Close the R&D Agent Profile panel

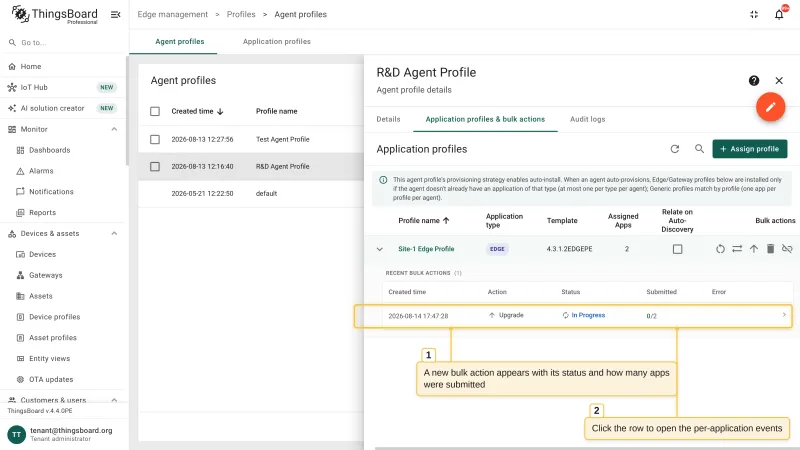coord(779,81)
